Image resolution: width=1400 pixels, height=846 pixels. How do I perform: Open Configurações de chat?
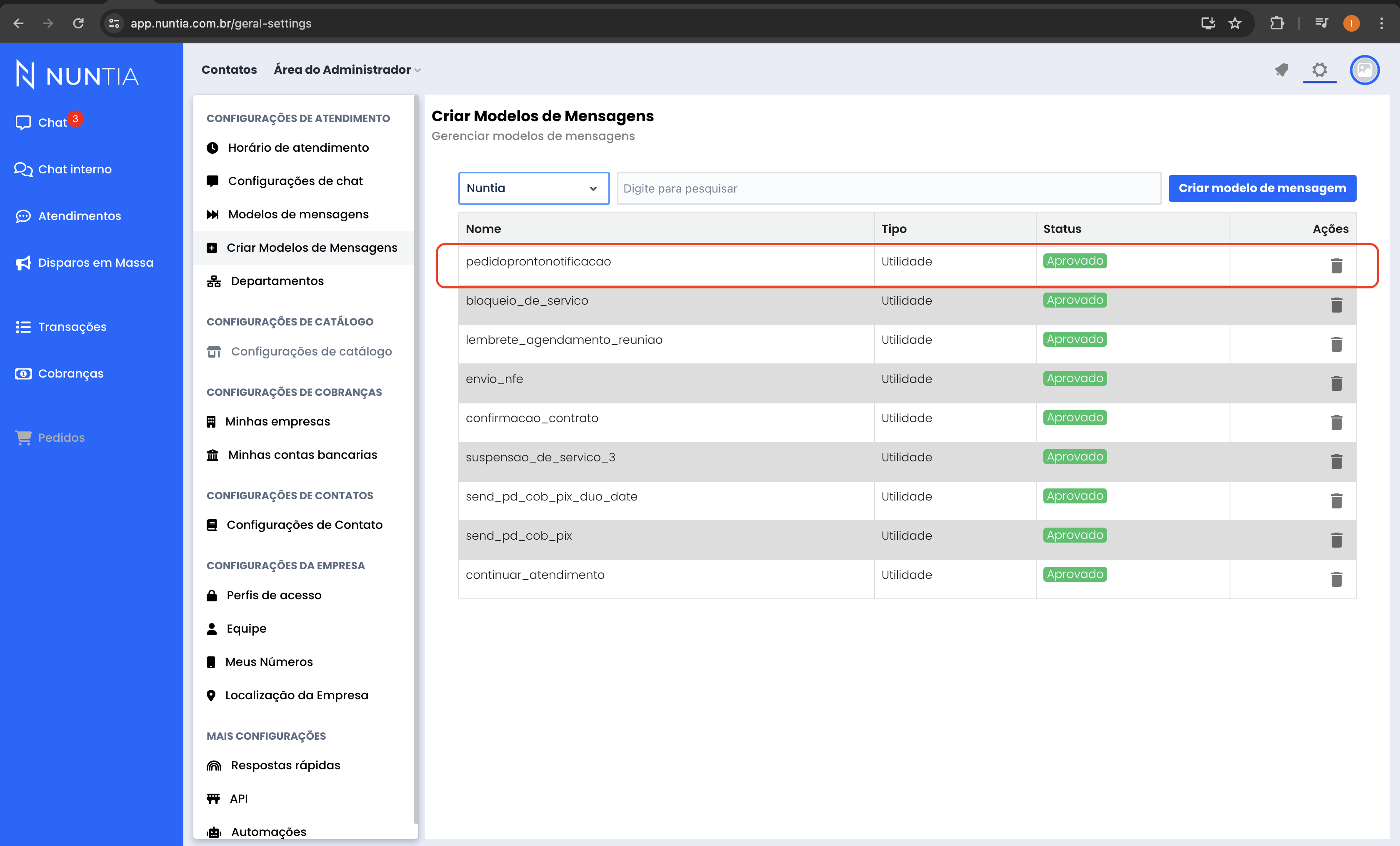[x=284, y=181]
